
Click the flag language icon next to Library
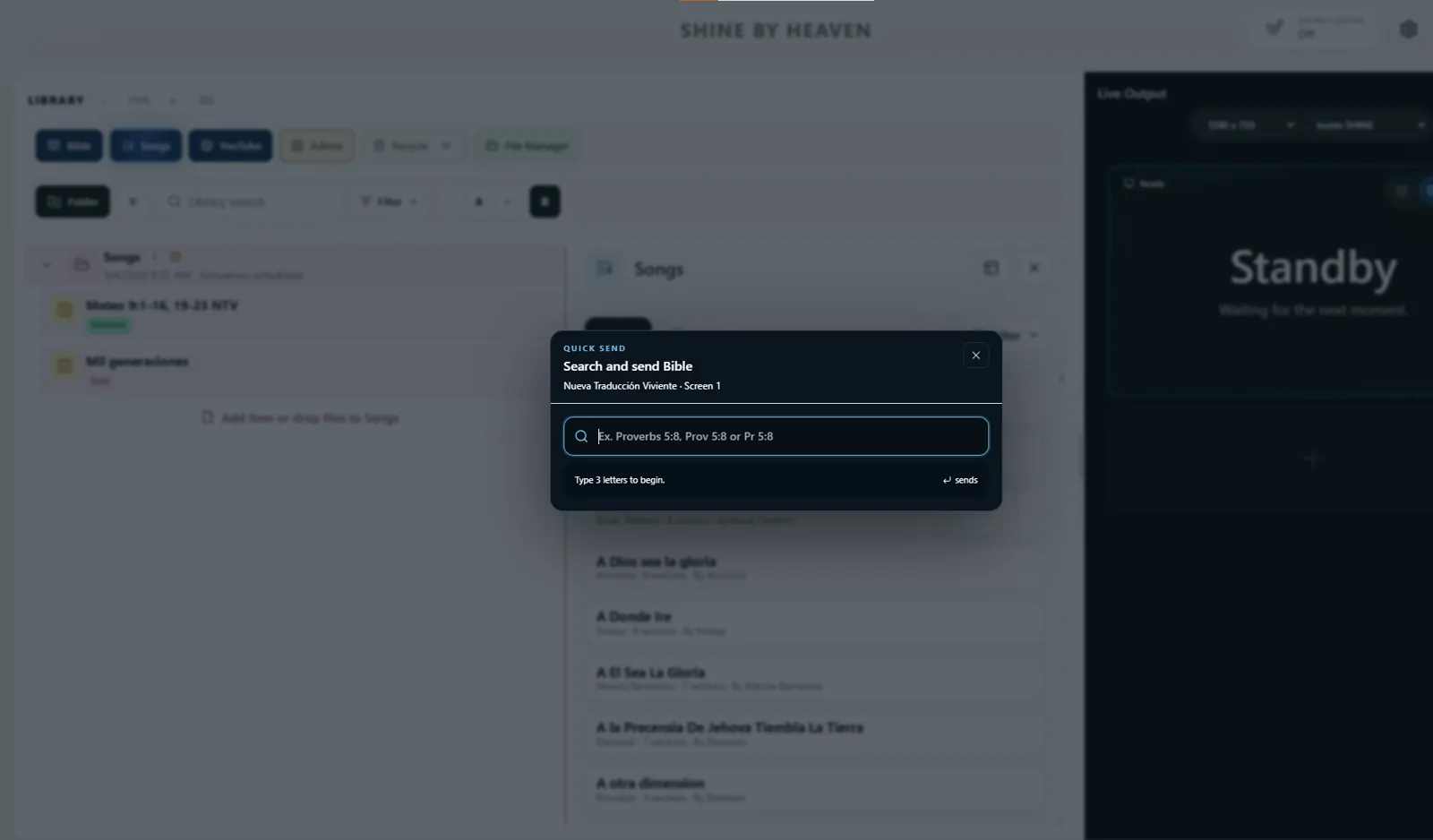207,100
